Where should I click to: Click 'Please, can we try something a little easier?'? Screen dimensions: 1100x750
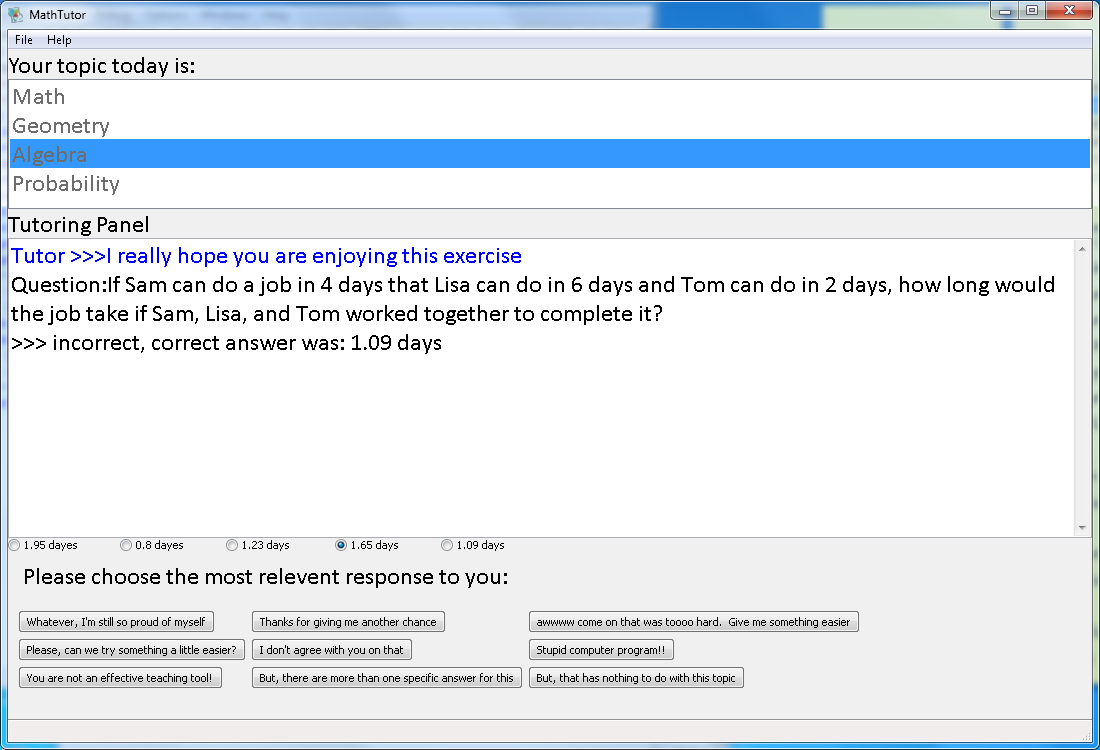coord(132,650)
